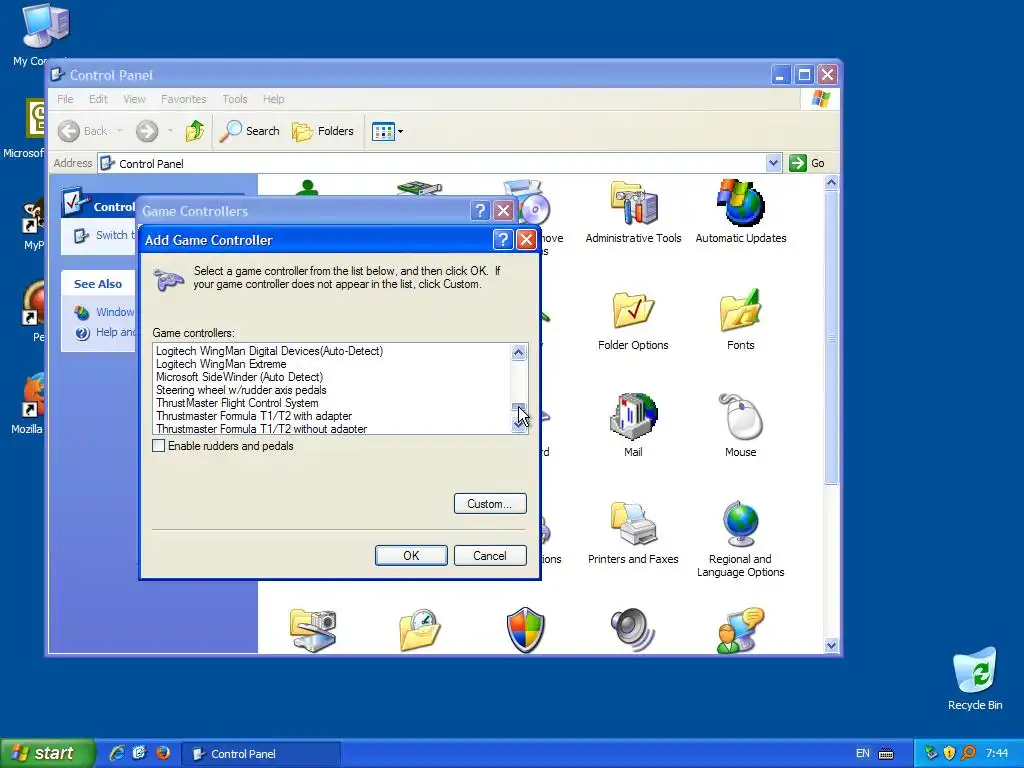Click the Back toolbar button
1024x768 pixels.
point(82,131)
